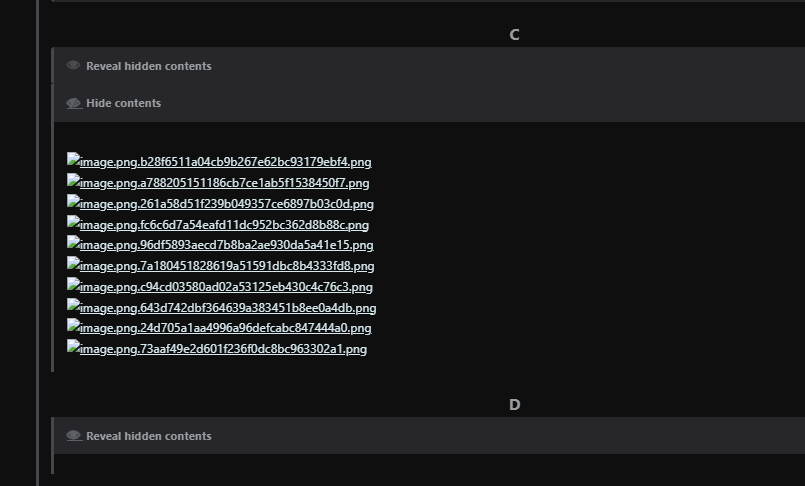Click the eye icon in section D's Reveal bar
The height and width of the screenshot is (486, 805).
(74, 436)
